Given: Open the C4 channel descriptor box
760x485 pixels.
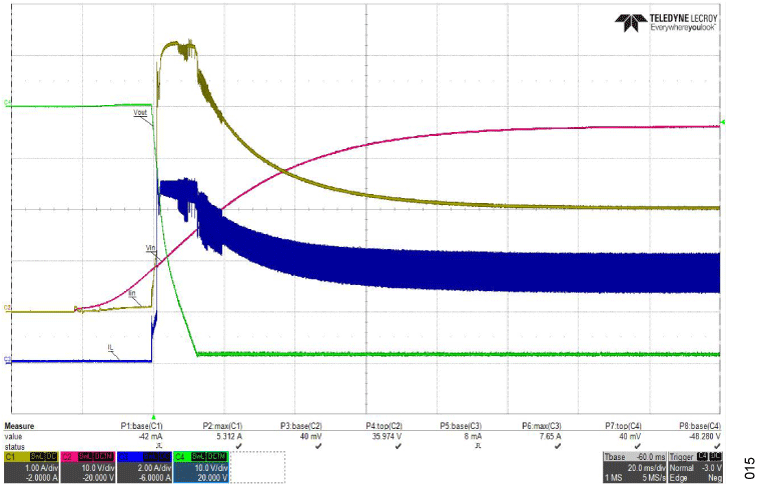Looking at the screenshot, I should point(201,465).
